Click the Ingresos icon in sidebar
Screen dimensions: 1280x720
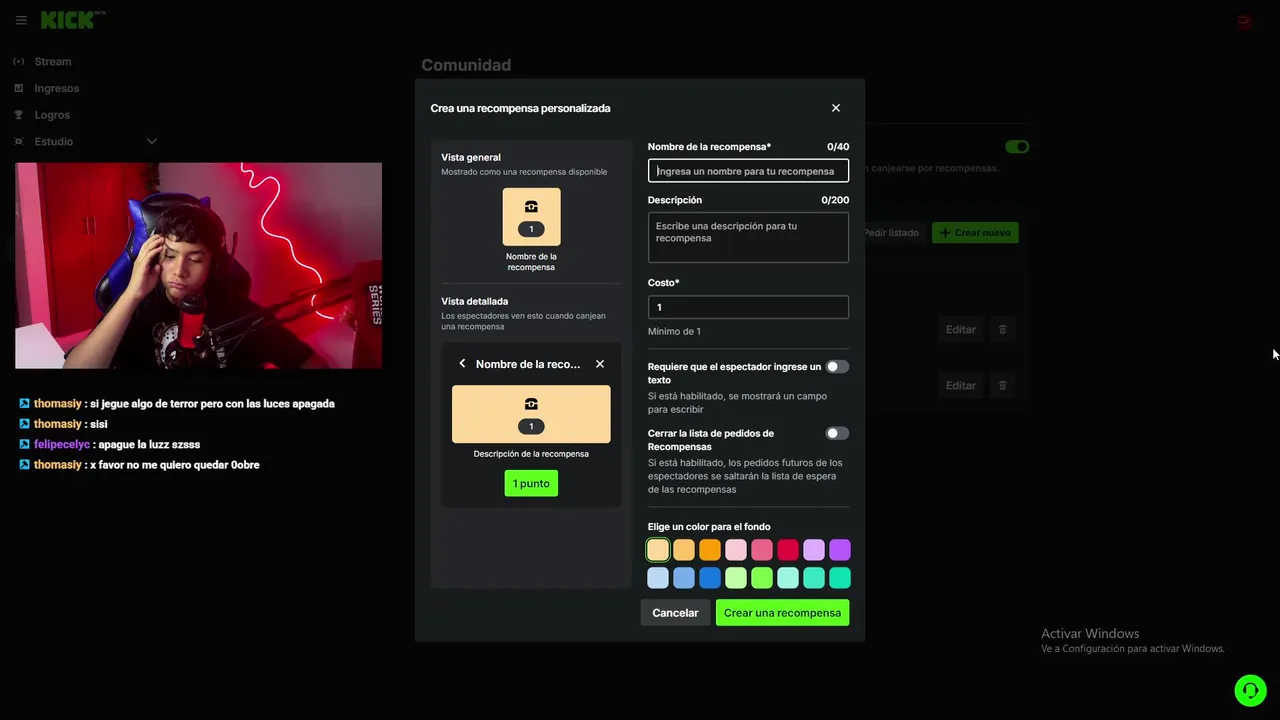(x=19, y=88)
